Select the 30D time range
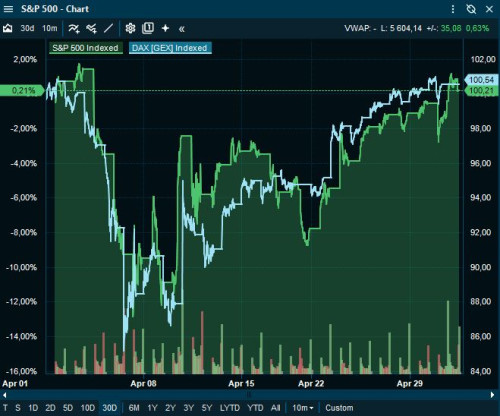This screenshot has height=416, width=500. coord(110,408)
